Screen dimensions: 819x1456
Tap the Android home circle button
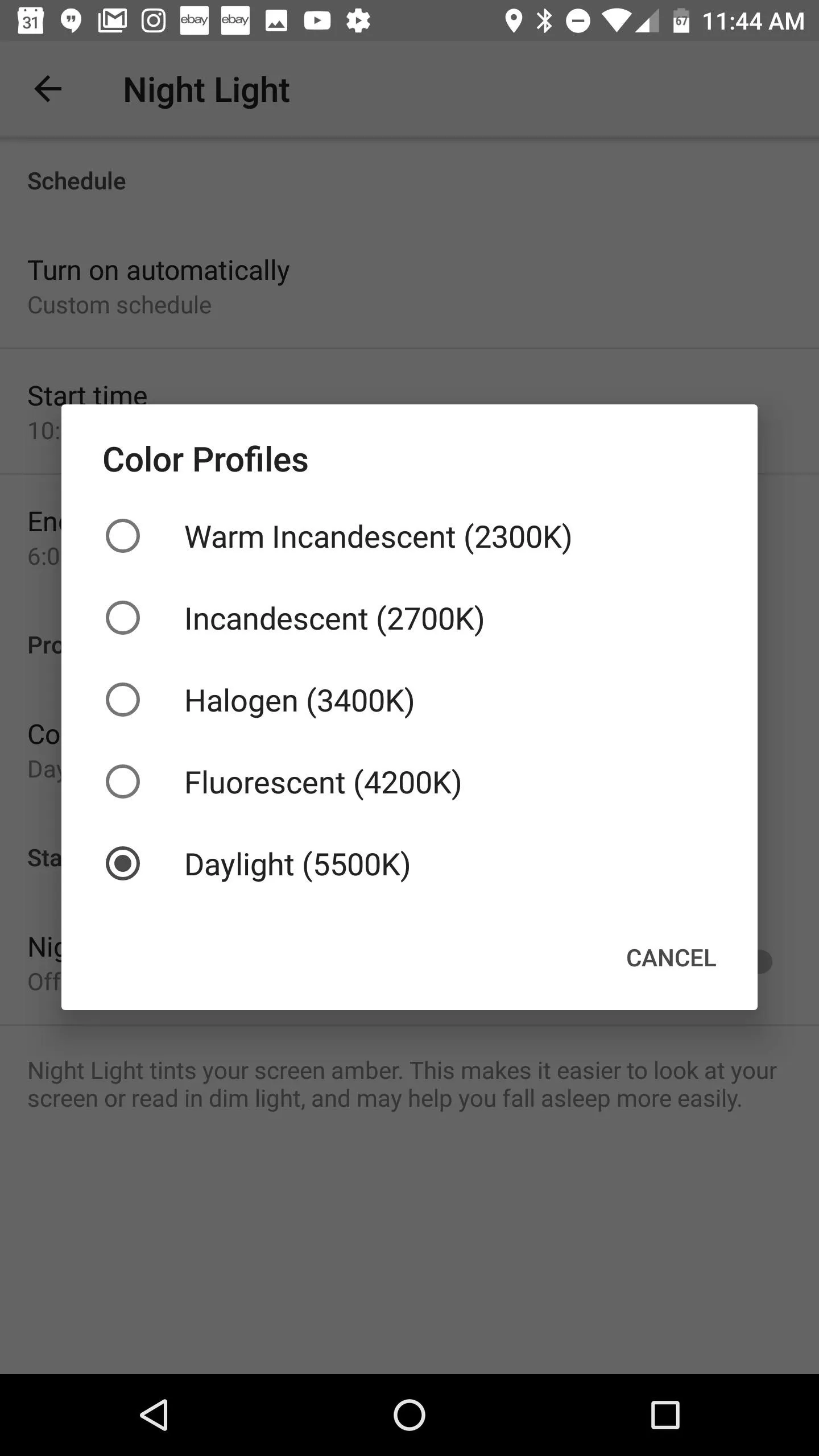point(409,1414)
